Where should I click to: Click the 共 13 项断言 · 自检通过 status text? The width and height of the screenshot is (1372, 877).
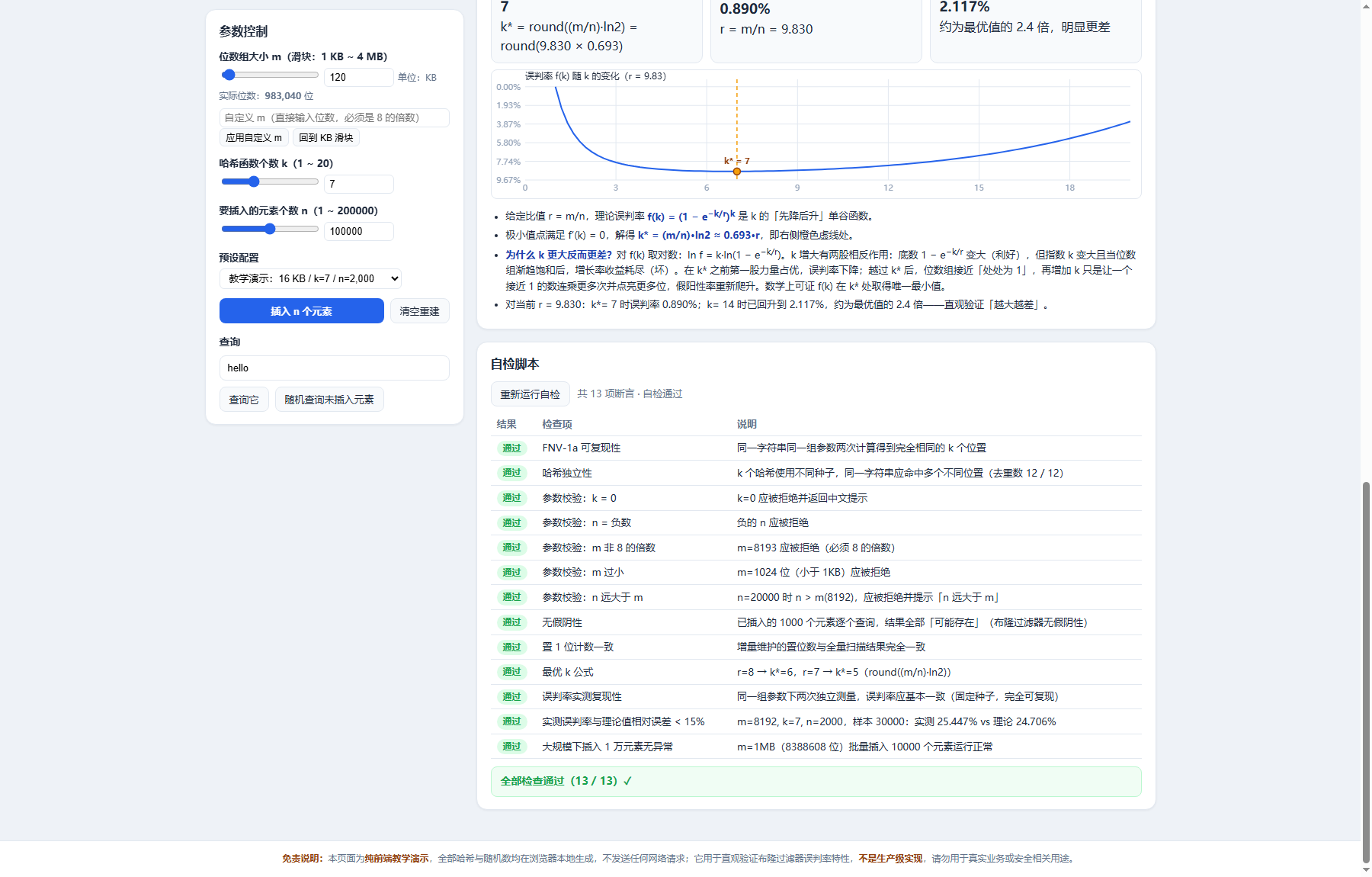coord(630,394)
